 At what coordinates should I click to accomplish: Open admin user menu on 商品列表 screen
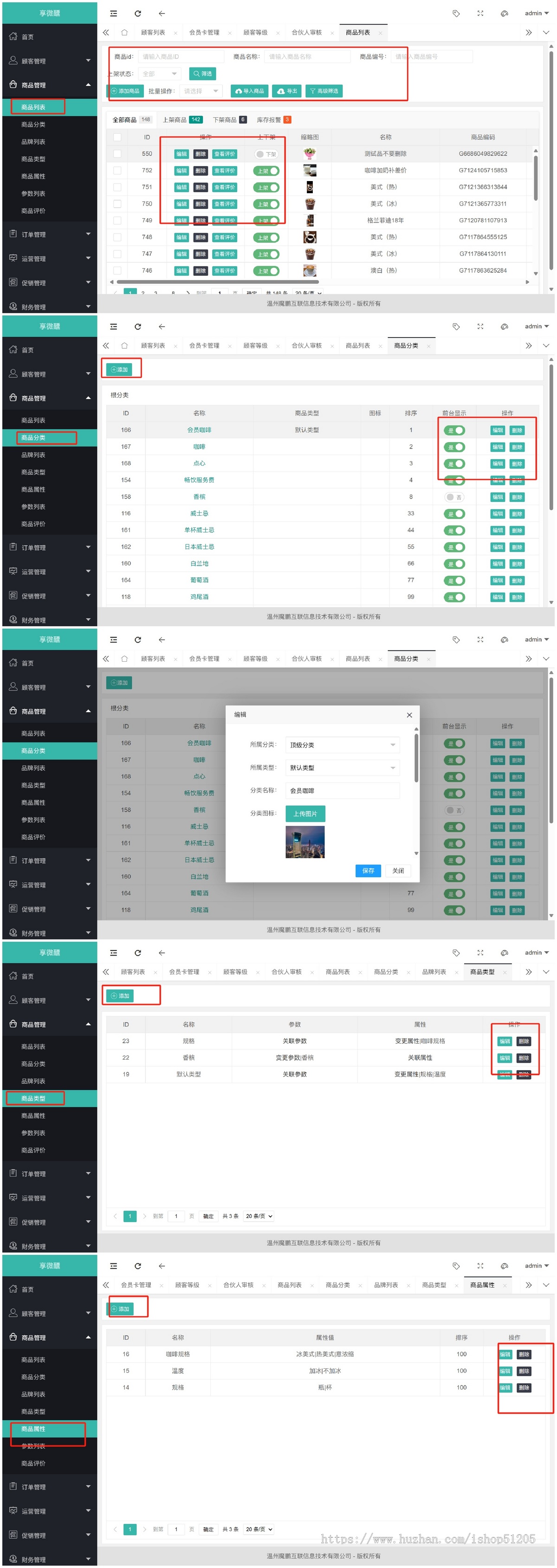click(536, 13)
